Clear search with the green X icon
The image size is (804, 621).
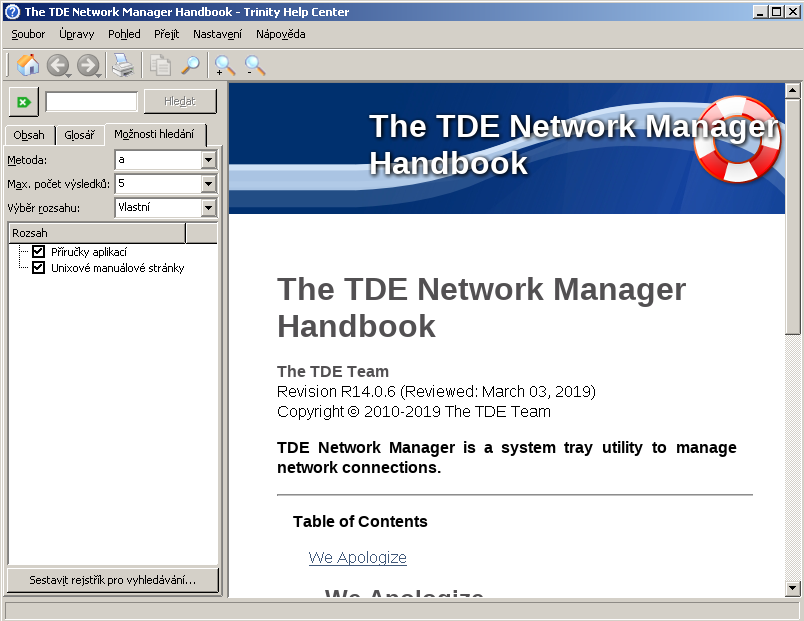[x=24, y=102]
